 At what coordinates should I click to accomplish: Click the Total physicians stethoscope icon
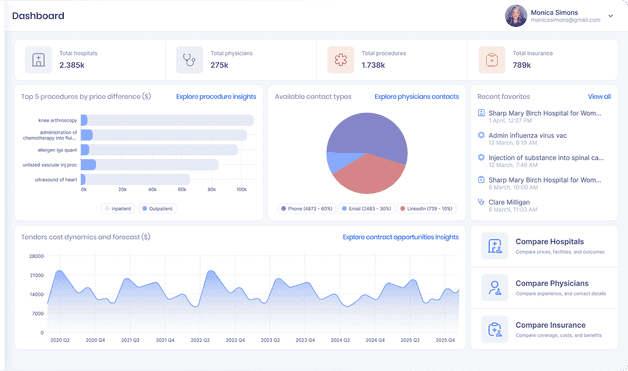tap(189, 60)
